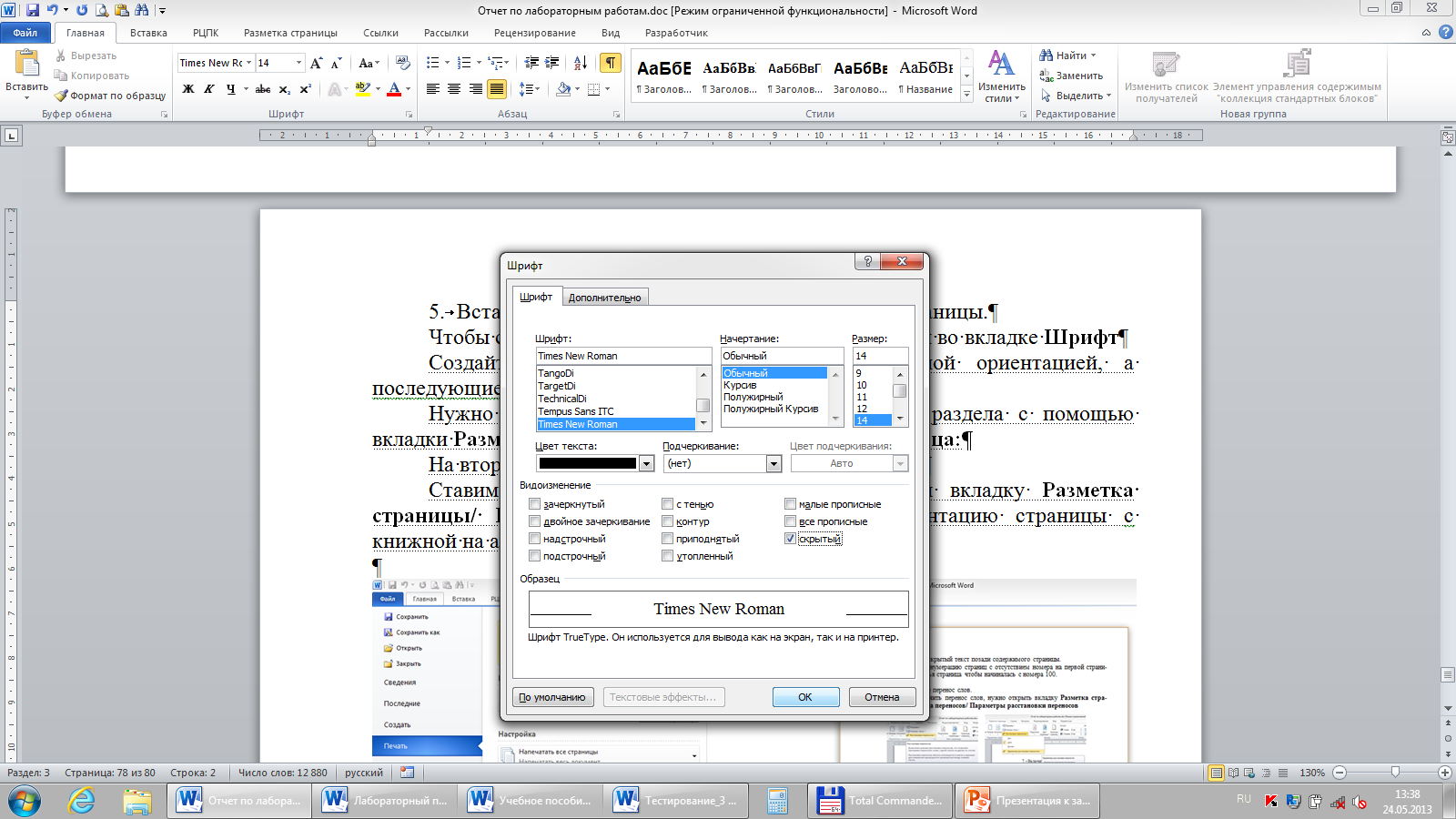
Task: Open the underline style (нет) dropdown
Action: click(773, 464)
